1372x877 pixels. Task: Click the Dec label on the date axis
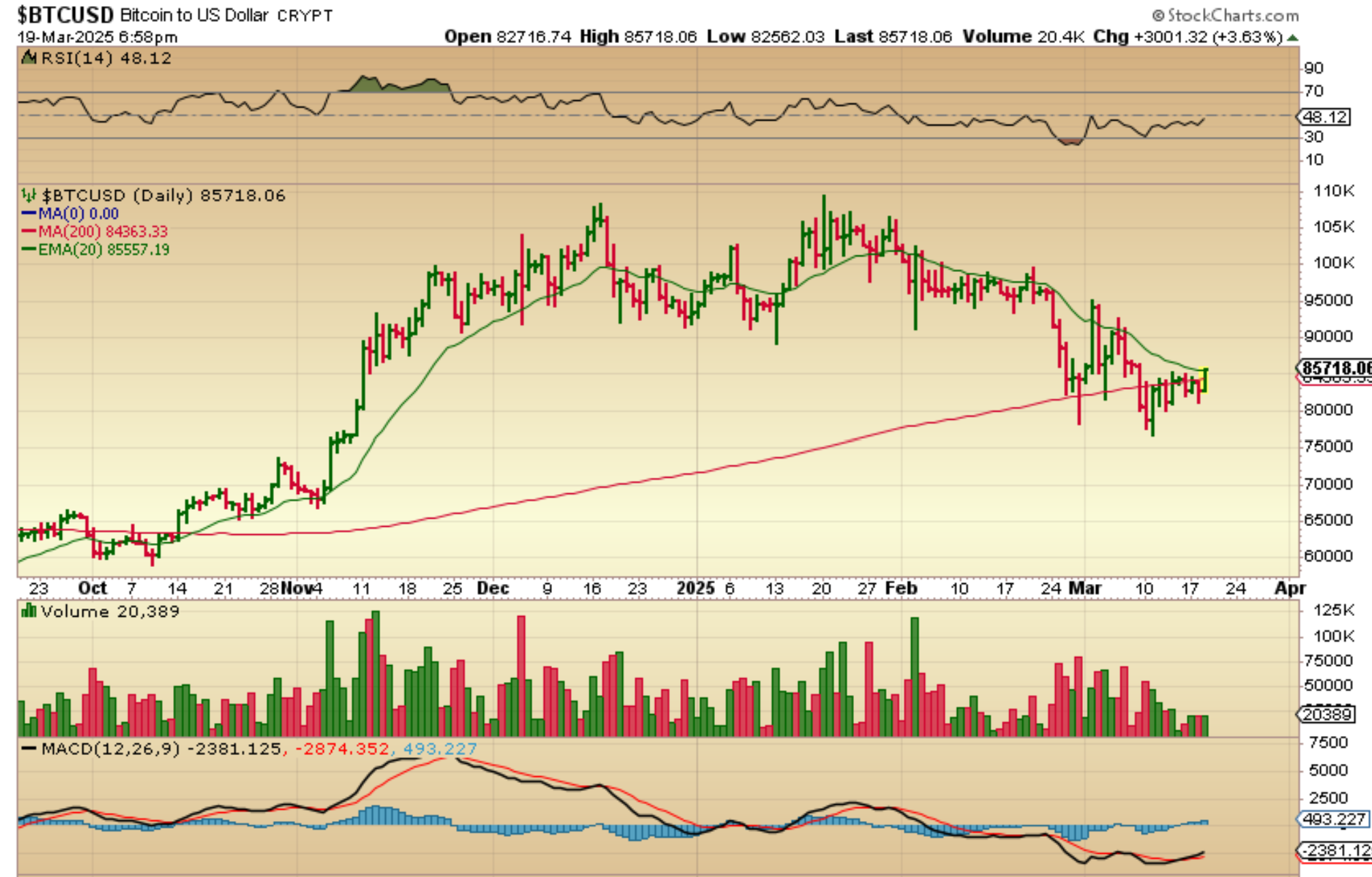pyautogui.click(x=493, y=588)
